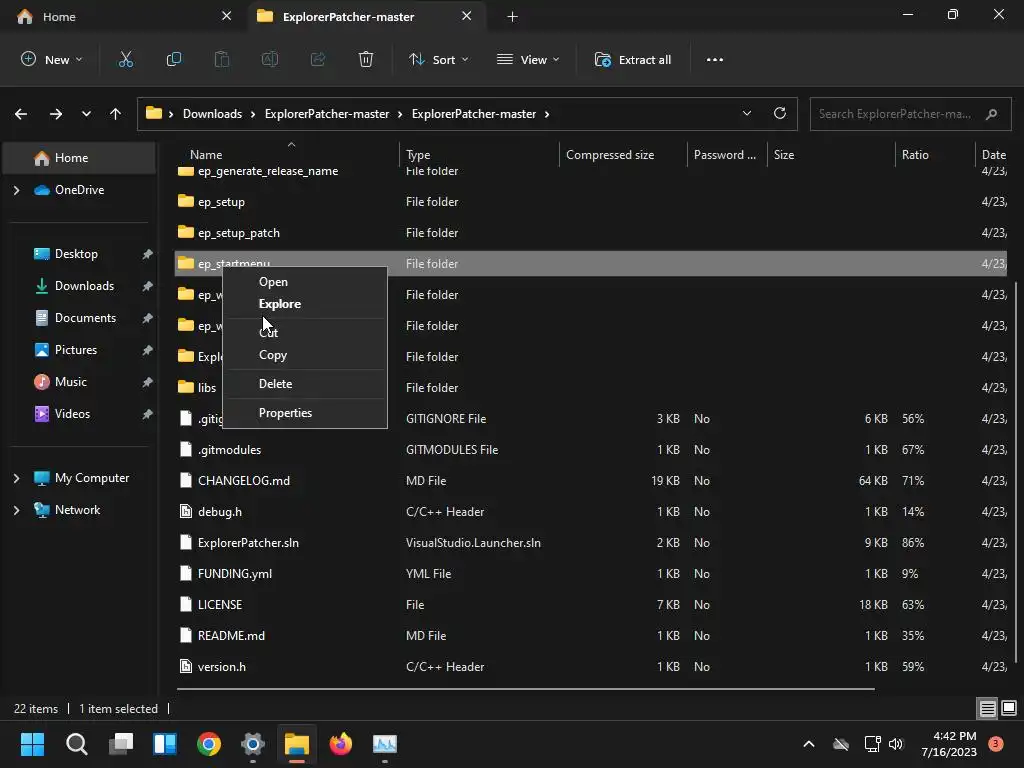Launch Firefox from taskbar
The image size is (1024, 768).
click(x=341, y=743)
